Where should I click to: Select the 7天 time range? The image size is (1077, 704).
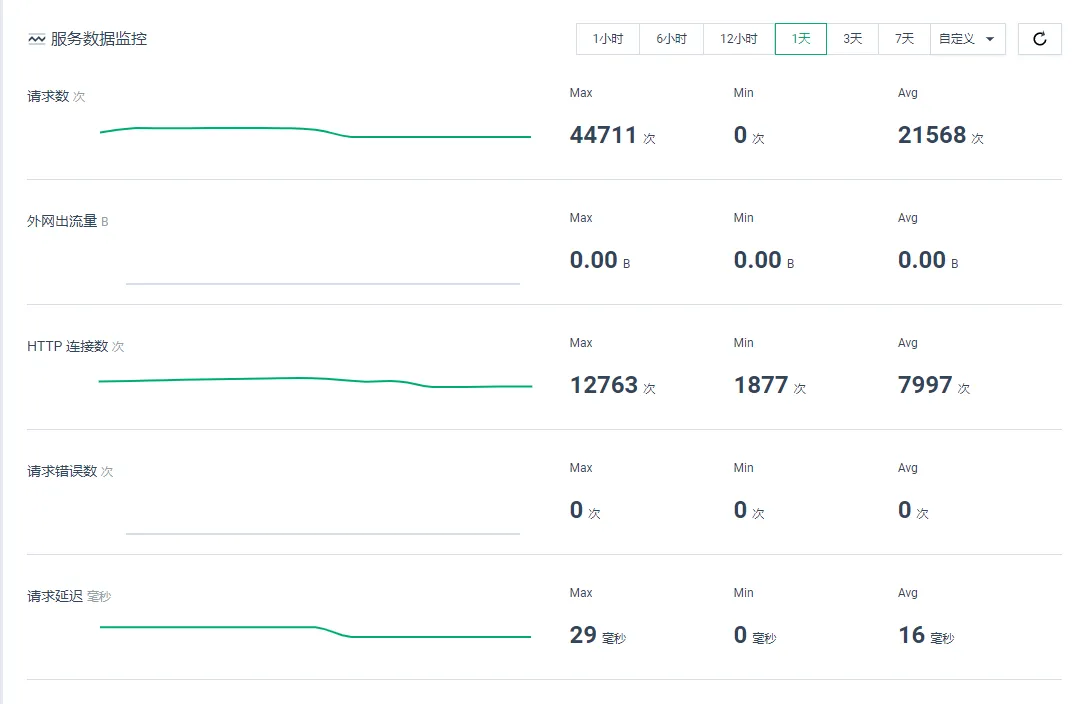tap(904, 39)
